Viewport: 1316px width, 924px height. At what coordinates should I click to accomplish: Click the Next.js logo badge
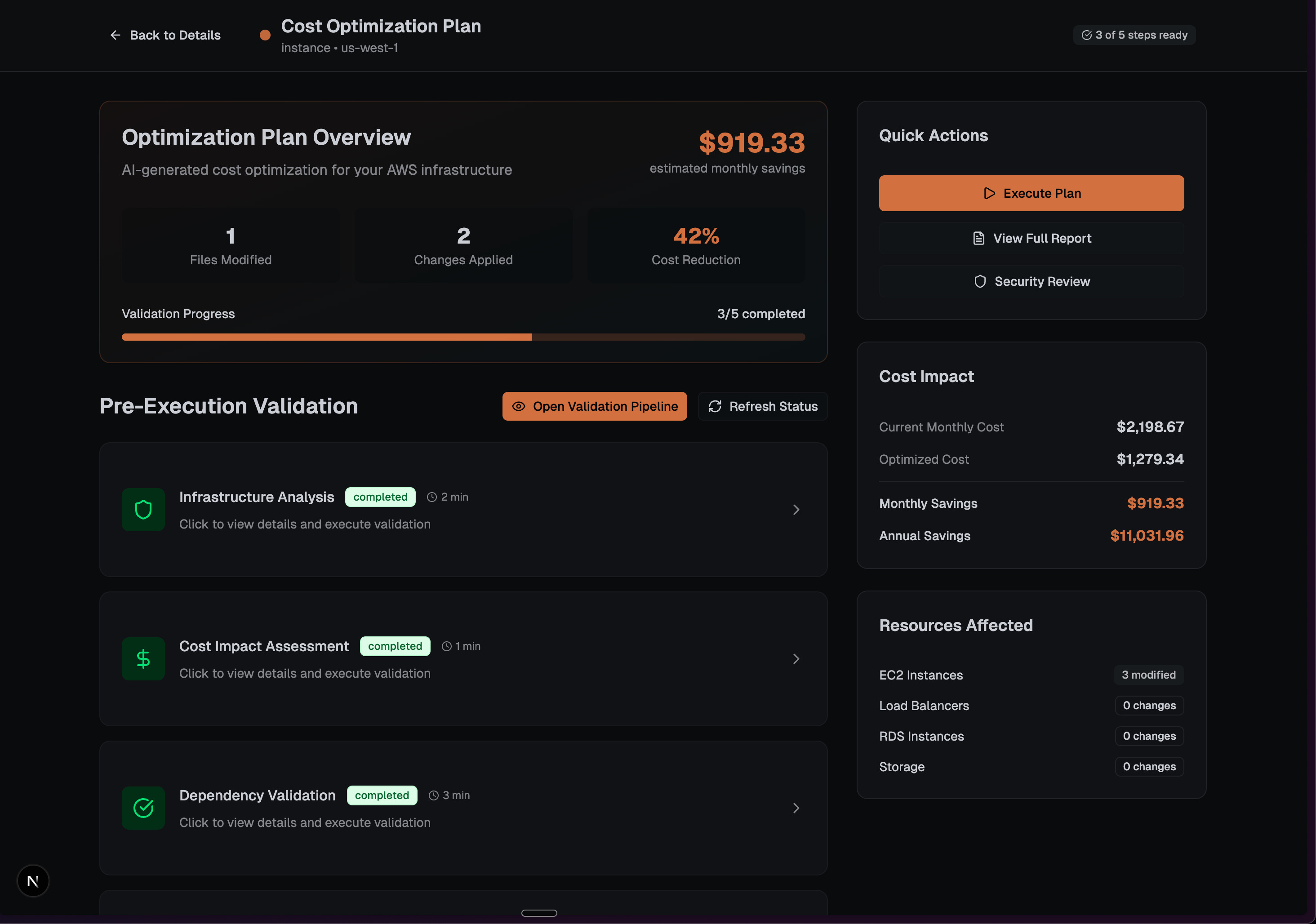coord(33,880)
